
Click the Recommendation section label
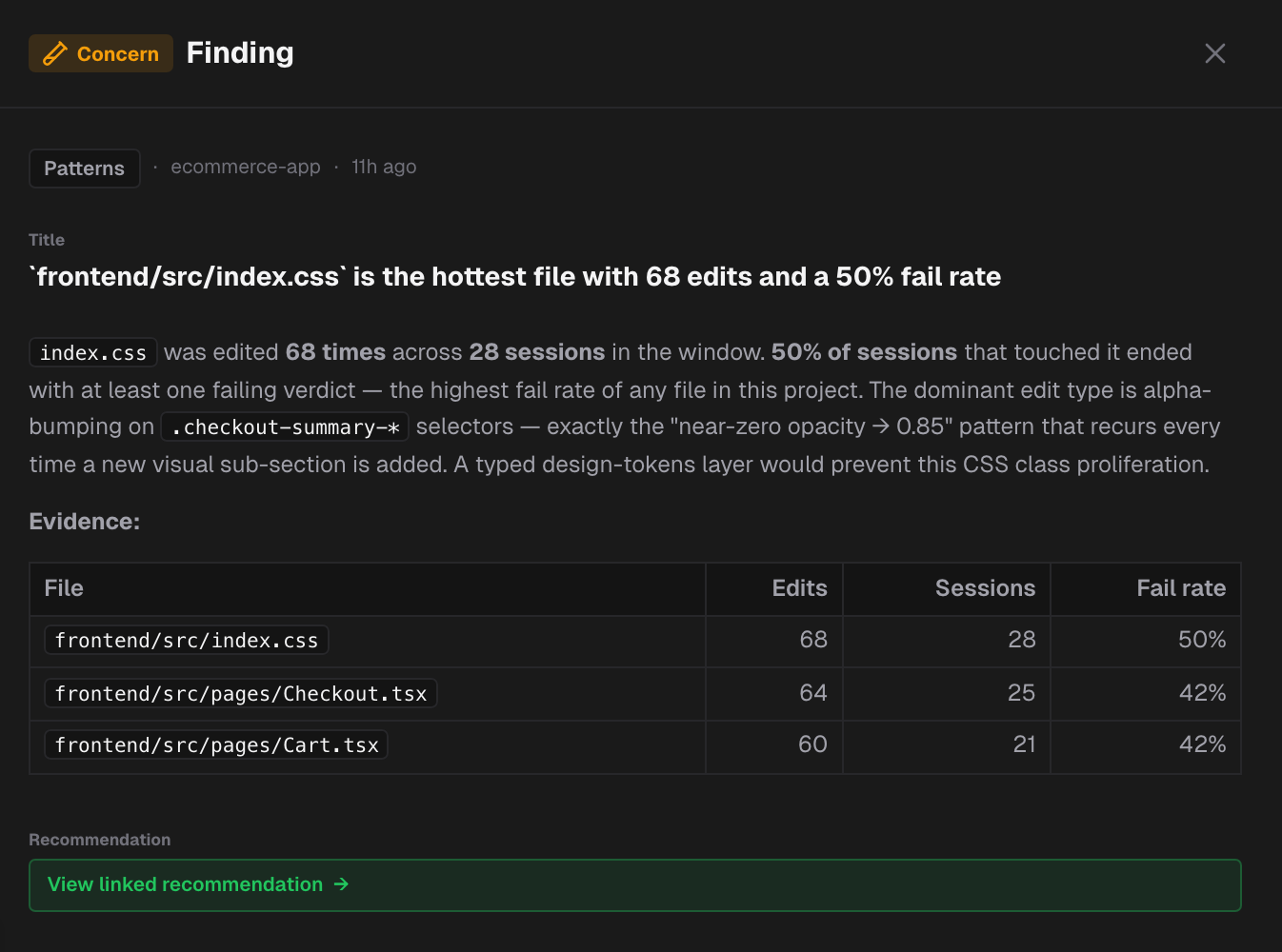tap(100, 840)
